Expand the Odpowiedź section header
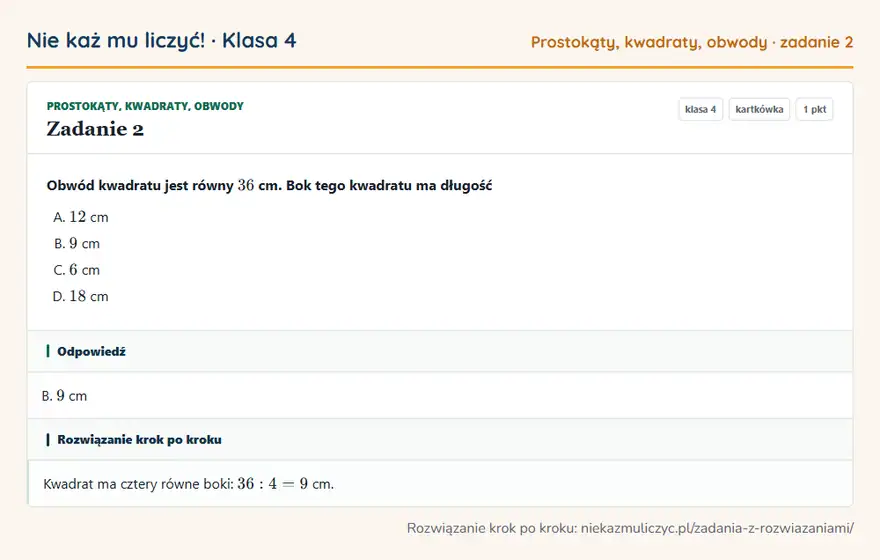The image size is (880, 560). pos(440,351)
